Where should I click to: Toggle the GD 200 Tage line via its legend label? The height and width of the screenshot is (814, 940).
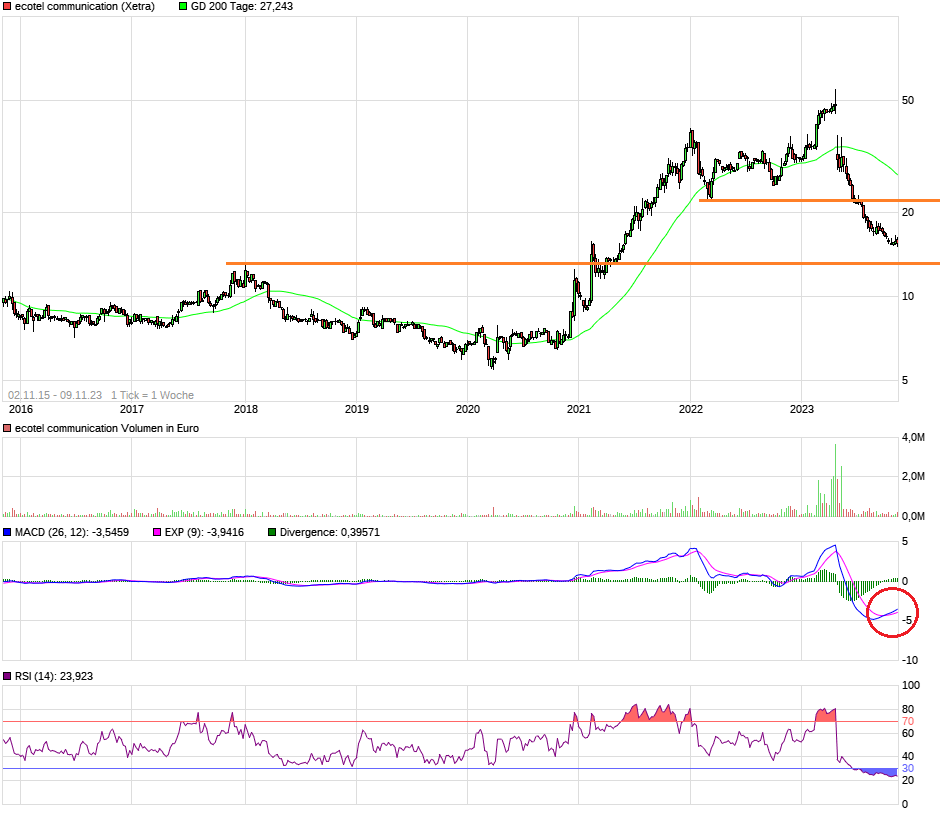pos(240,7)
